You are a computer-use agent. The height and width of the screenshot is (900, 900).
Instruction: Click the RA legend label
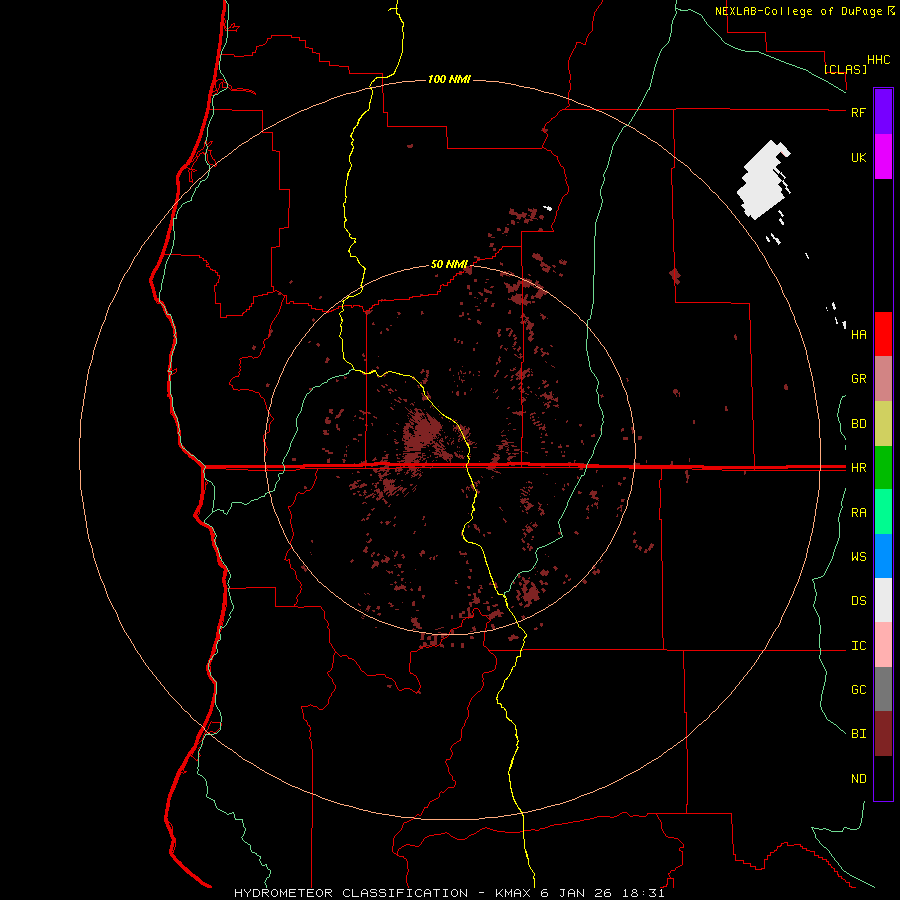point(858,513)
